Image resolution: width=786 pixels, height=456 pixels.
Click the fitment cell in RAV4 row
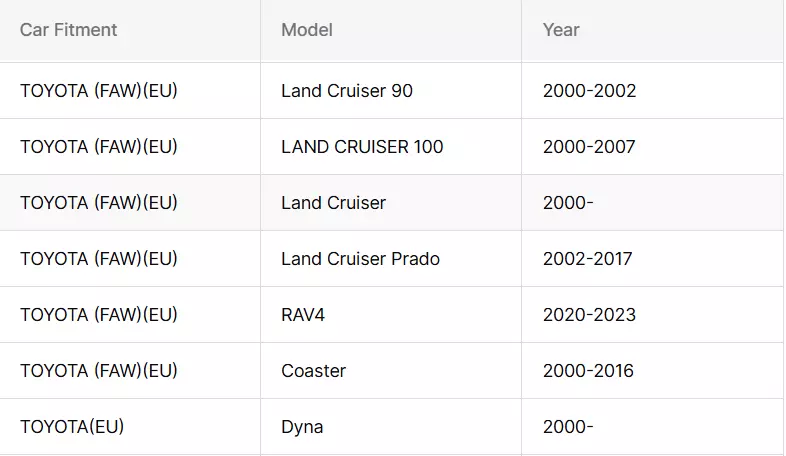click(130, 315)
